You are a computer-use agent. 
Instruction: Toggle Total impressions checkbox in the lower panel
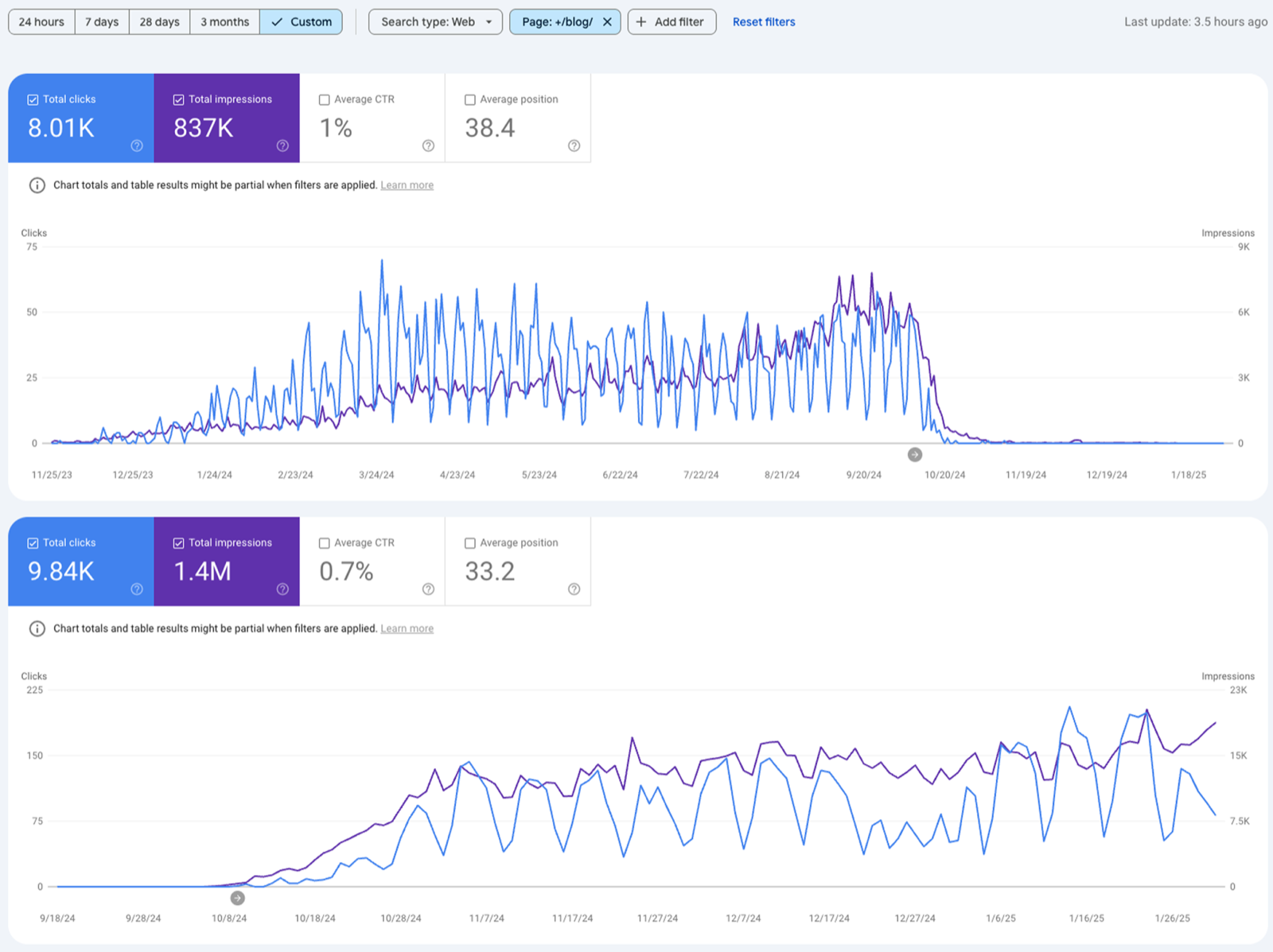coord(178,543)
